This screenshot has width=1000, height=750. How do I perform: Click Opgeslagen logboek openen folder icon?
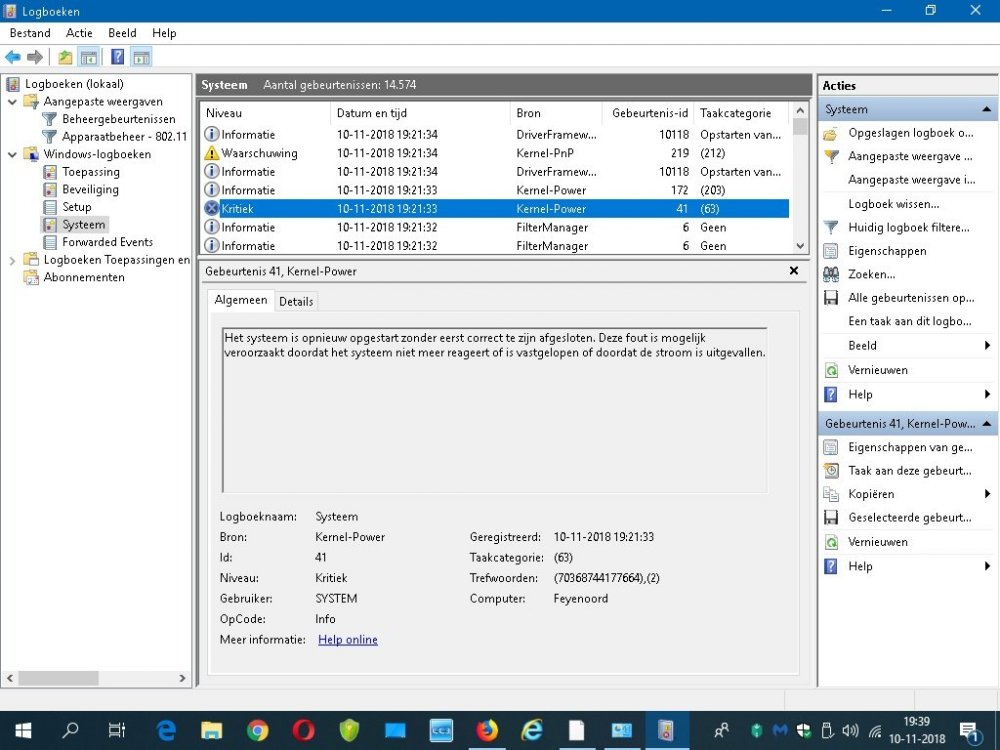coord(830,133)
